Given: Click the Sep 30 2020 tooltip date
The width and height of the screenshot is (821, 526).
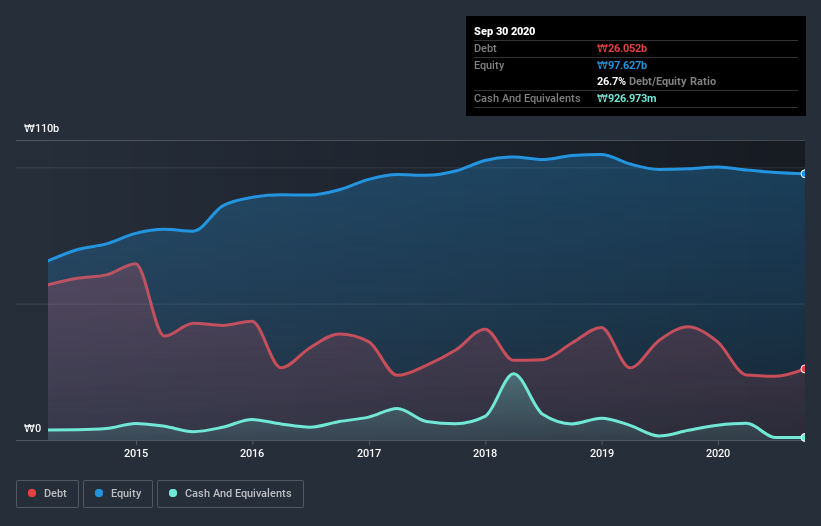Looking at the screenshot, I should (x=505, y=31).
